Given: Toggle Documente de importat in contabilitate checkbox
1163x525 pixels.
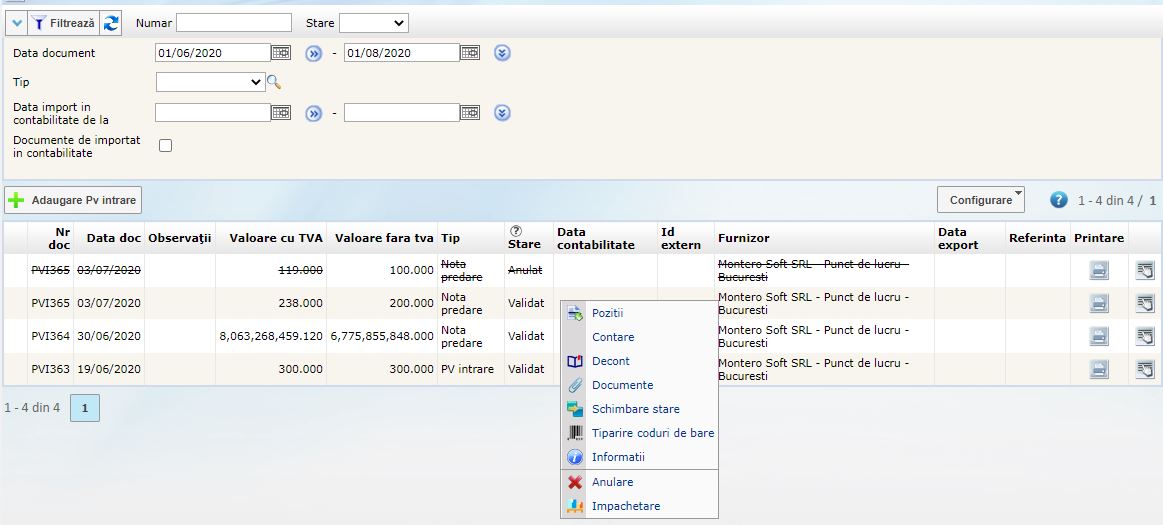Looking at the screenshot, I should [x=166, y=146].
